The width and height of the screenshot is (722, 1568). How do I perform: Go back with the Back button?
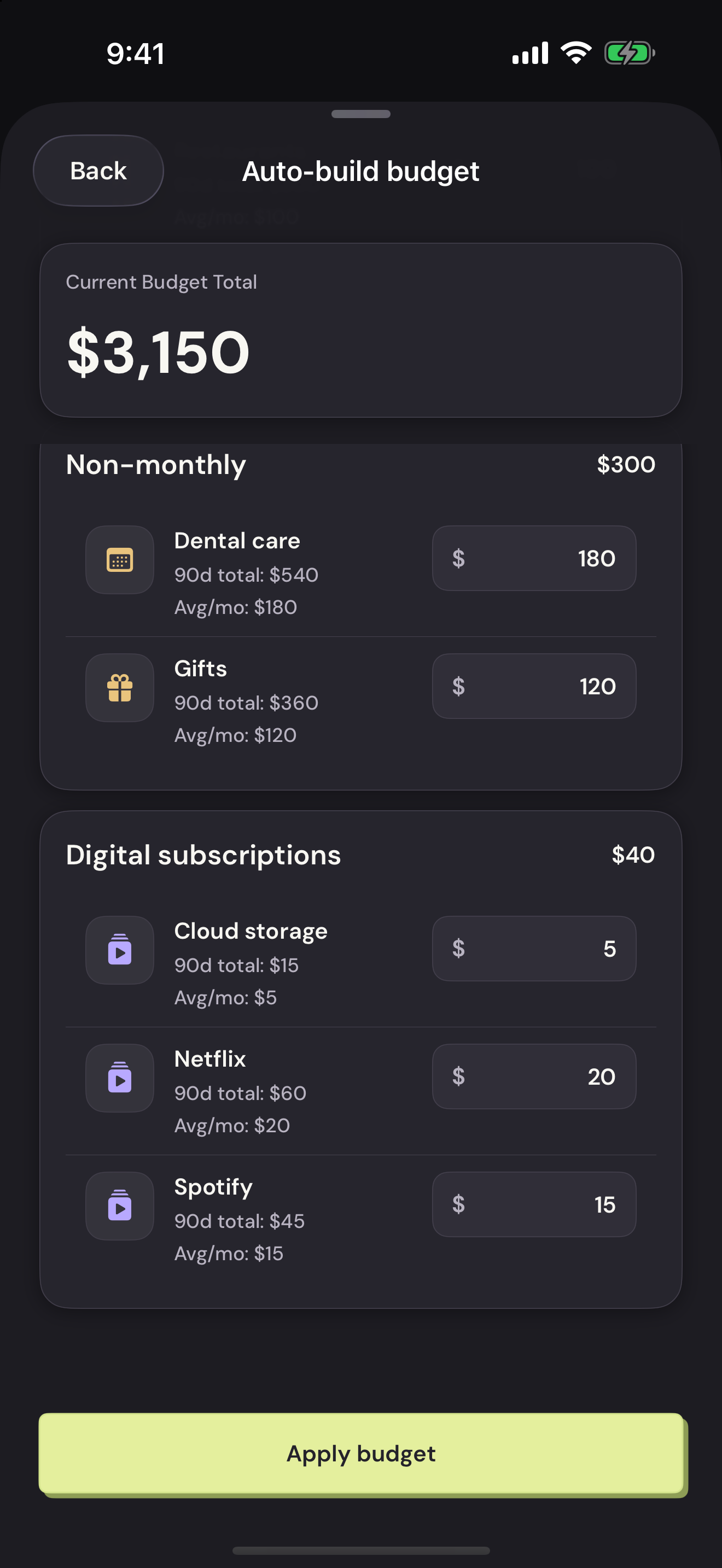(x=98, y=171)
